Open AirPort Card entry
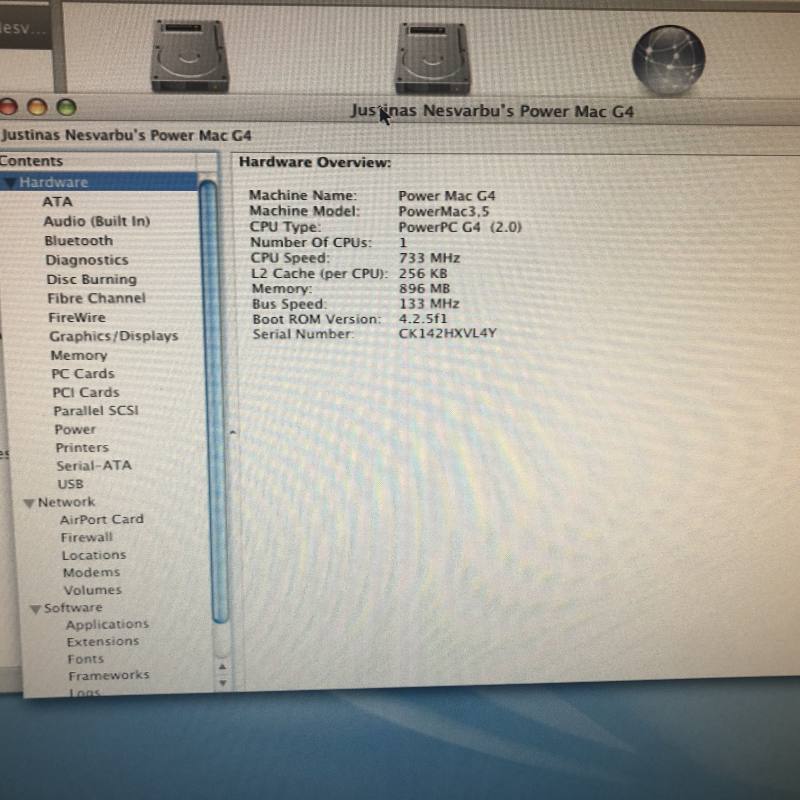This screenshot has width=800, height=800. coord(102,519)
